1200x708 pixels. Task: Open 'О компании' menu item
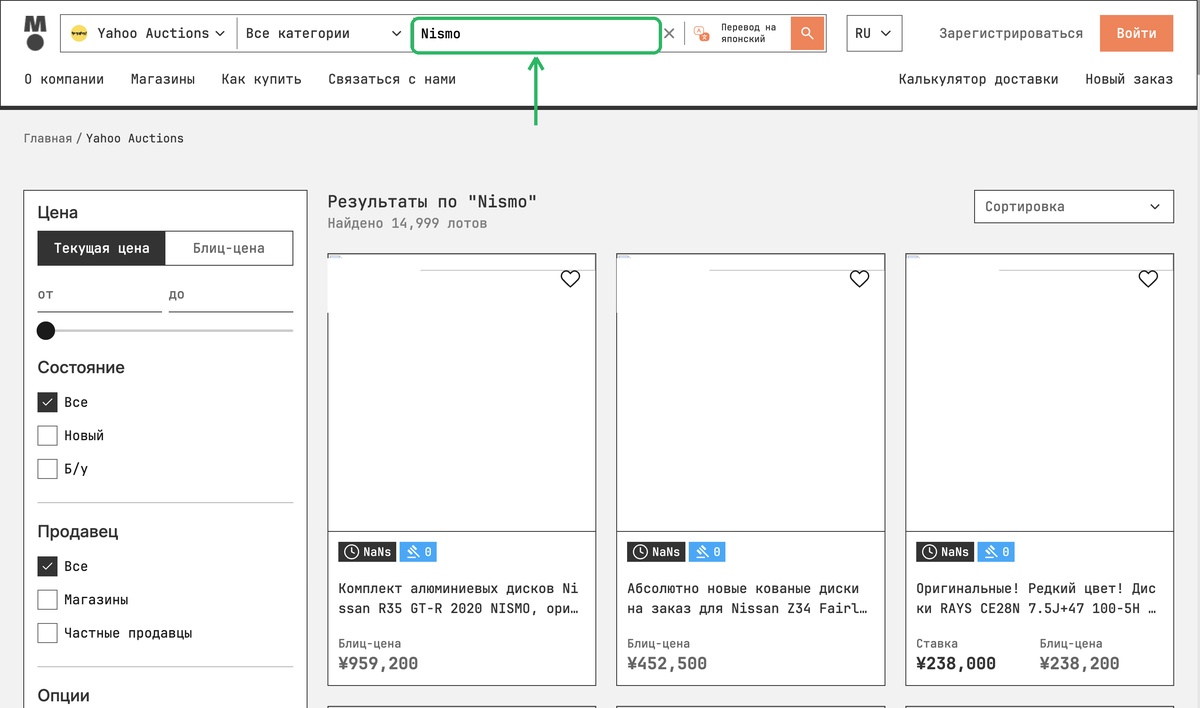pos(64,79)
